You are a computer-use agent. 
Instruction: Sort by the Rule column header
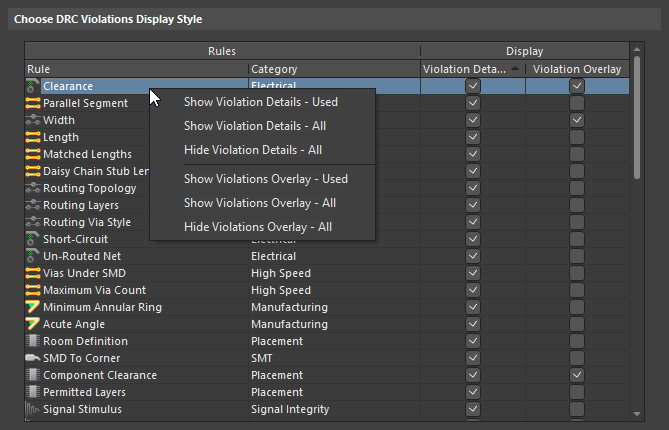click(137, 69)
